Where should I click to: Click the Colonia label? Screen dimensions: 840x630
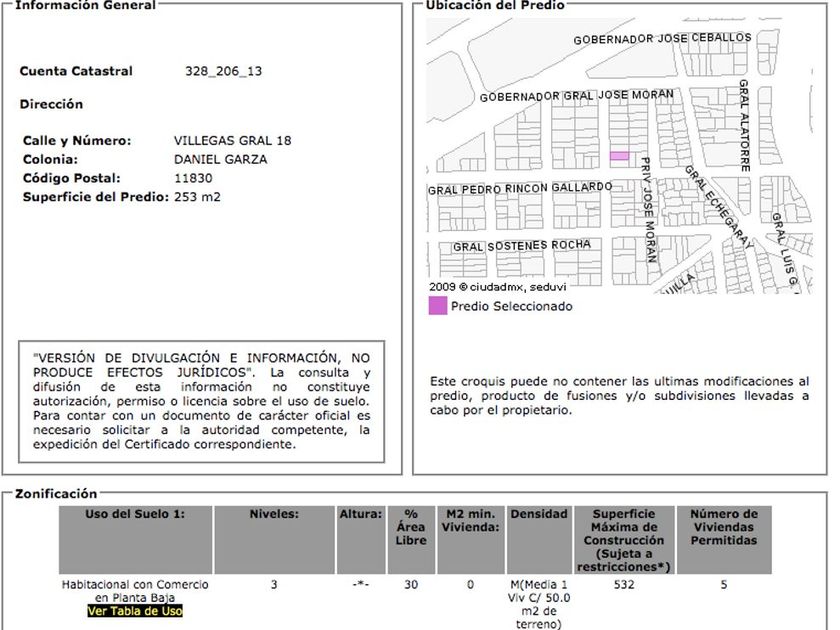click(50, 159)
